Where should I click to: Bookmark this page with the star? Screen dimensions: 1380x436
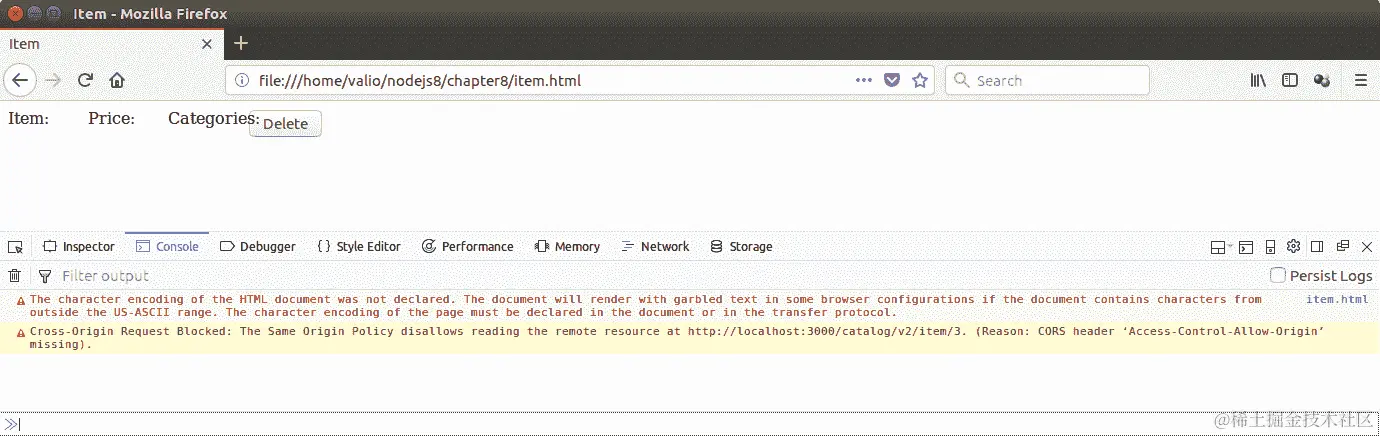[x=920, y=81]
